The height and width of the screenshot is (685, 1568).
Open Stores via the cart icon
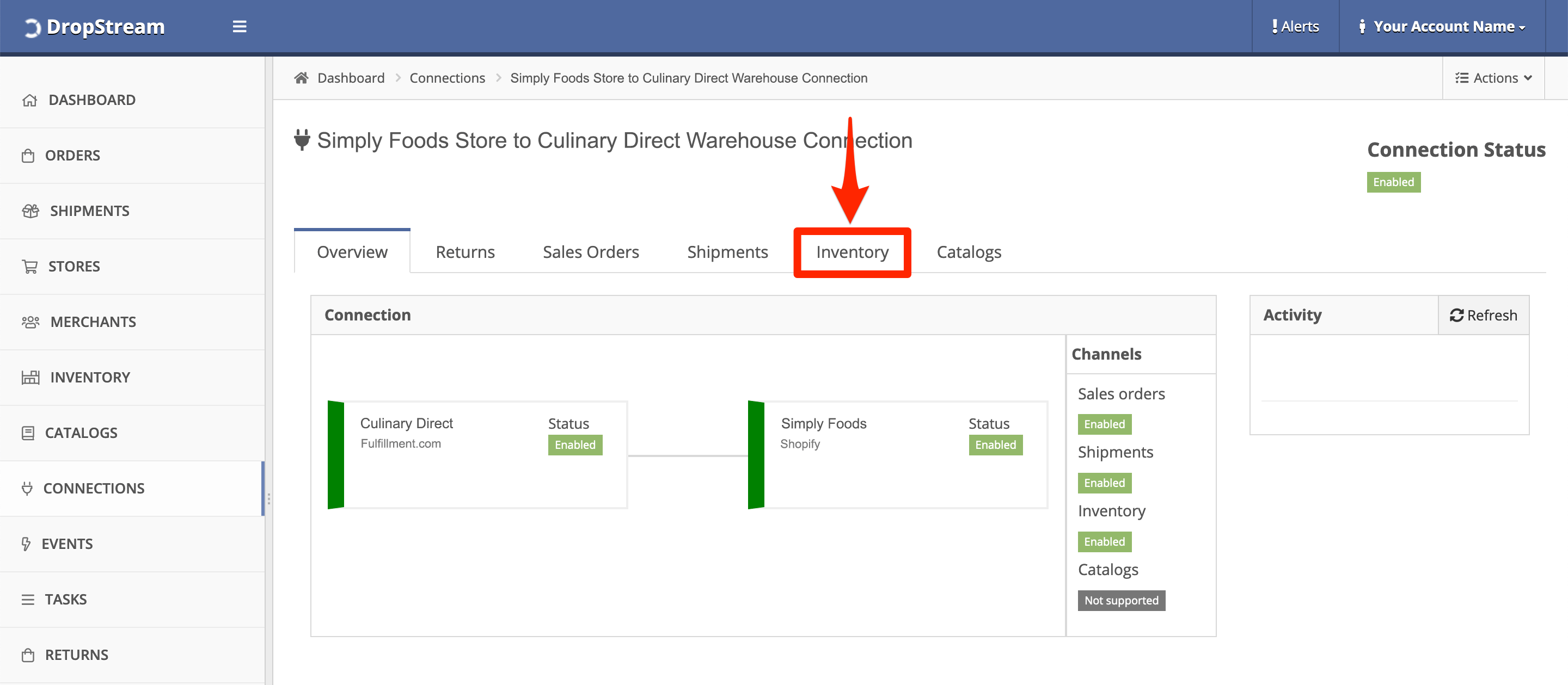point(30,266)
